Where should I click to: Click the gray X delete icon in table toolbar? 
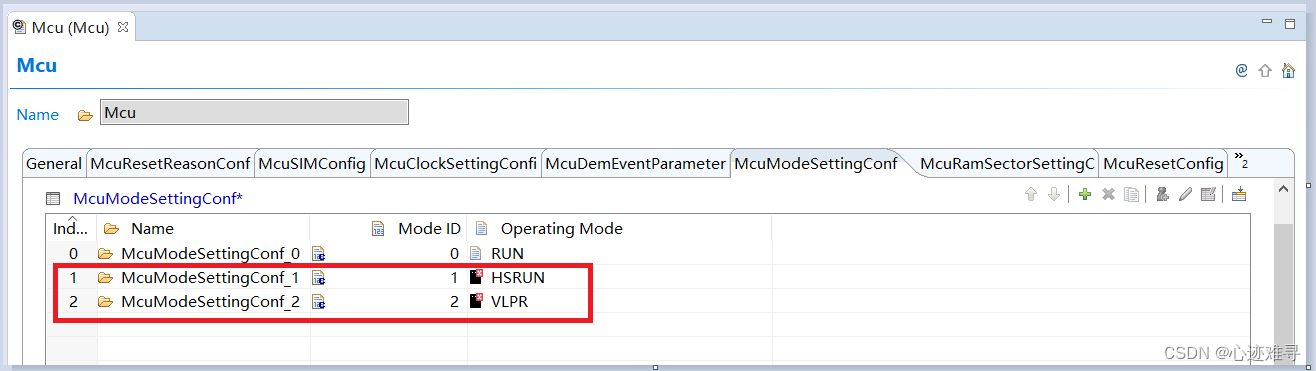(1108, 195)
